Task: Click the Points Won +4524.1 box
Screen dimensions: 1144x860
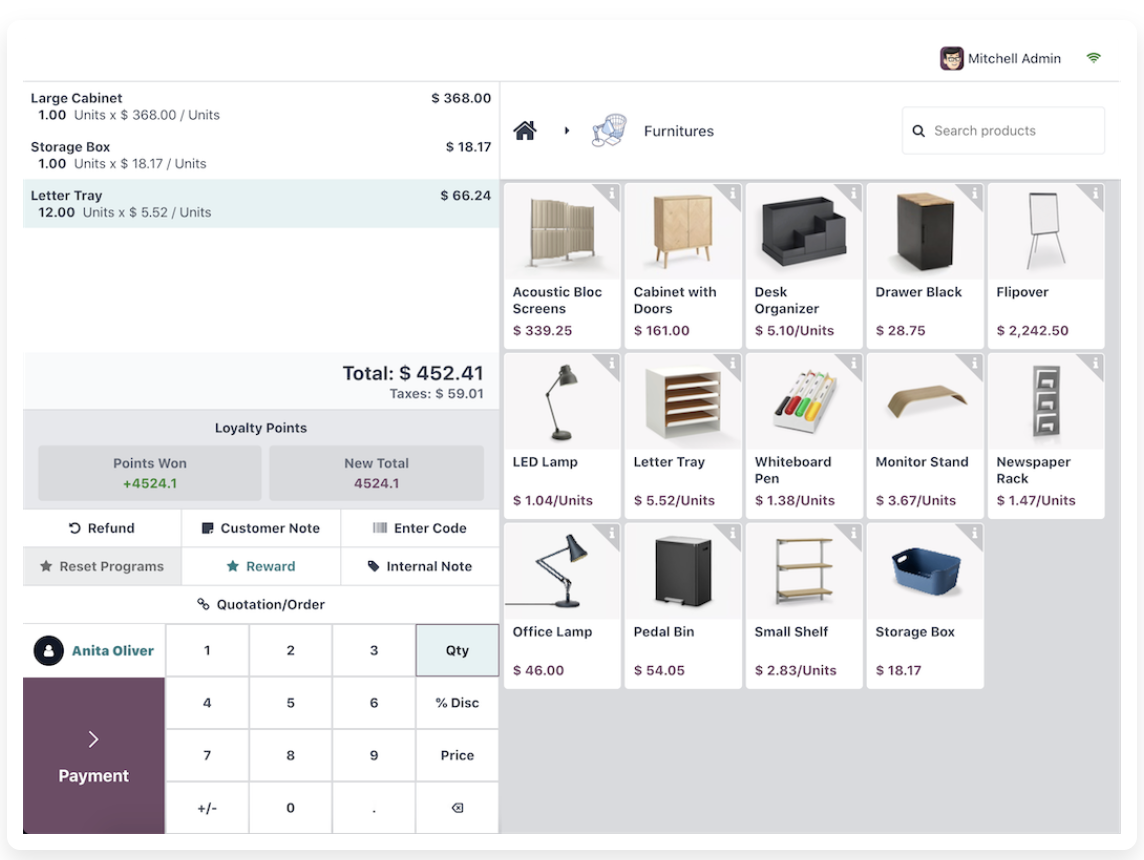Action: 150,473
